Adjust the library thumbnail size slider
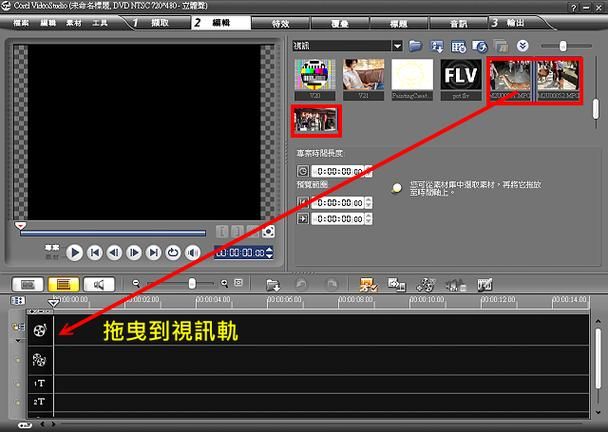The width and height of the screenshot is (608, 432). pyautogui.click(x=563, y=46)
